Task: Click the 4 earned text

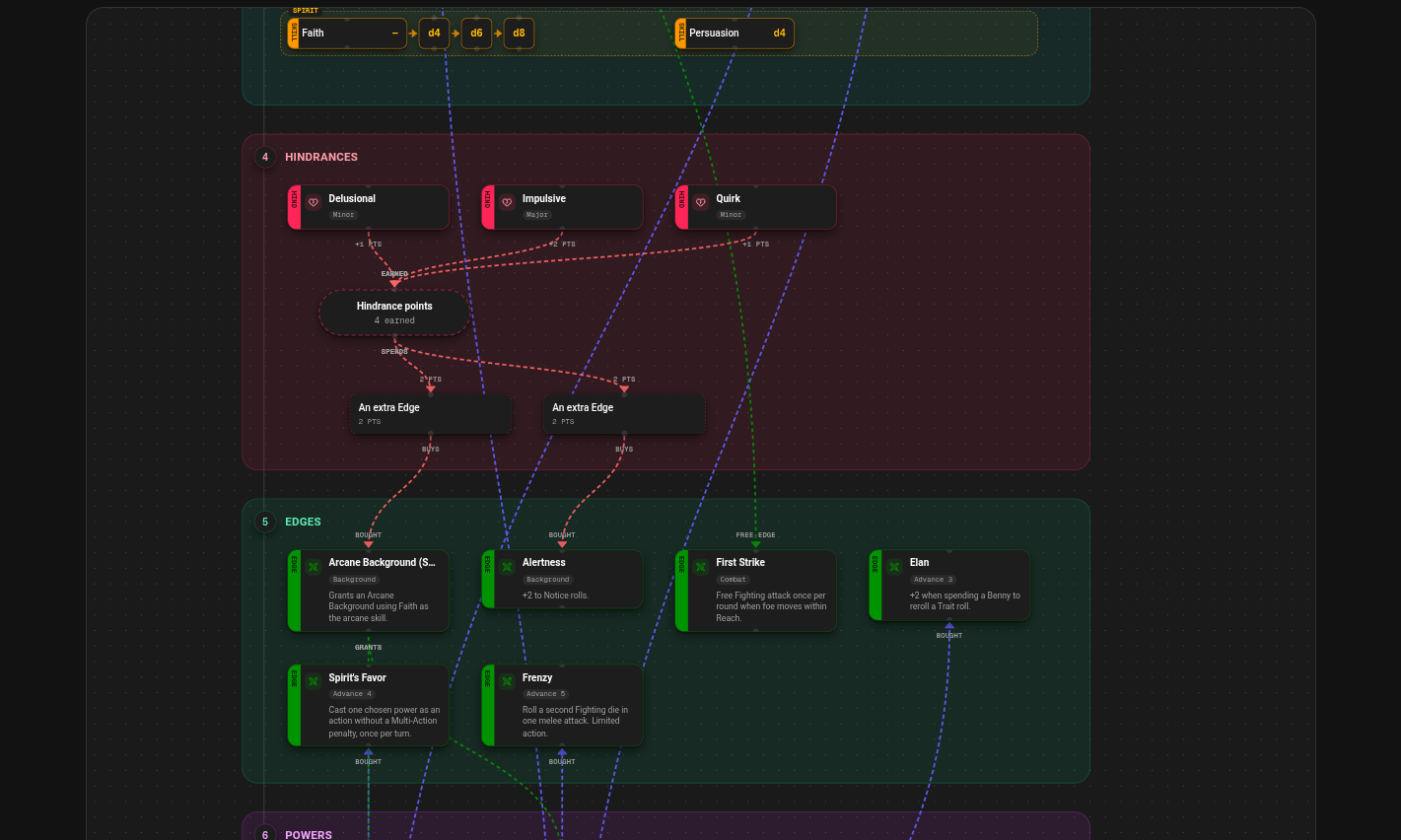Action: (x=394, y=320)
